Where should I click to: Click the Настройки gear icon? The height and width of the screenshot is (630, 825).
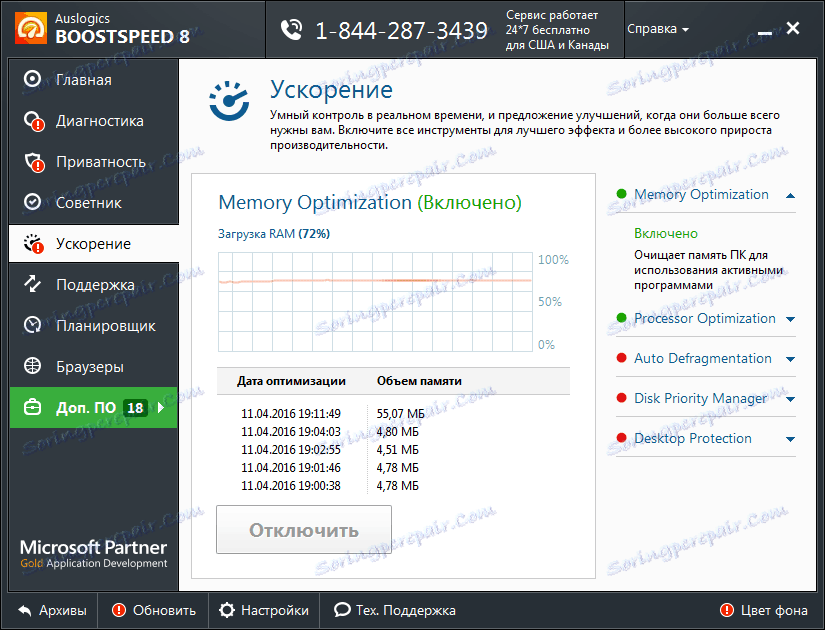coord(227,610)
